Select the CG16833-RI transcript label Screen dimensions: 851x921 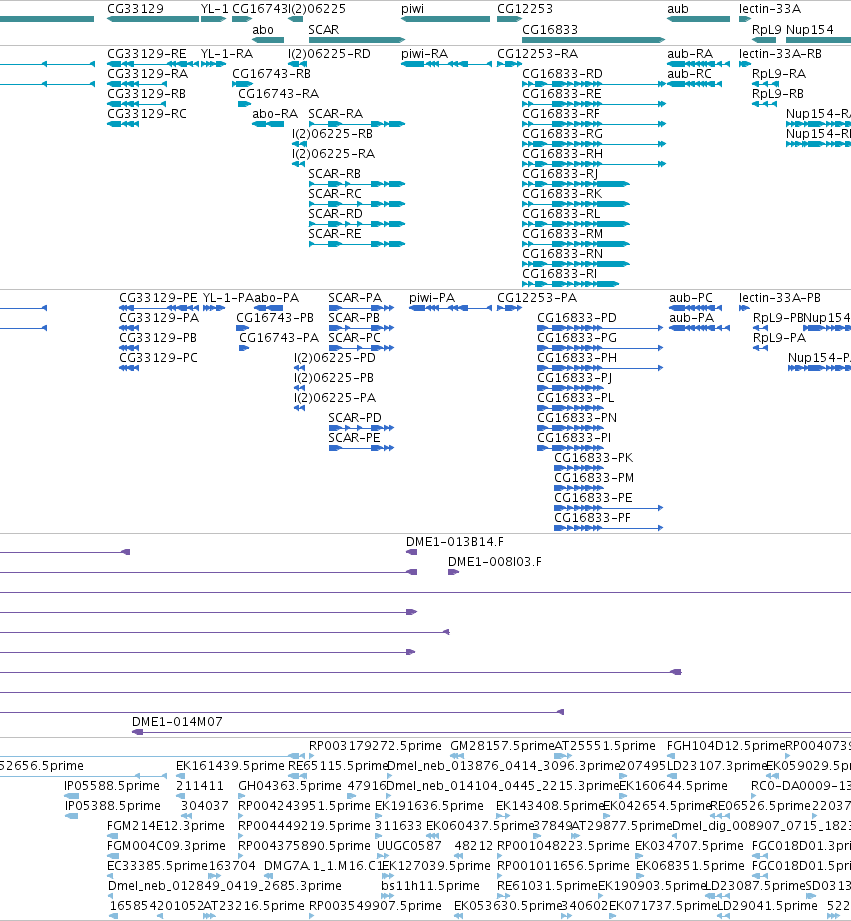[559, 274]
